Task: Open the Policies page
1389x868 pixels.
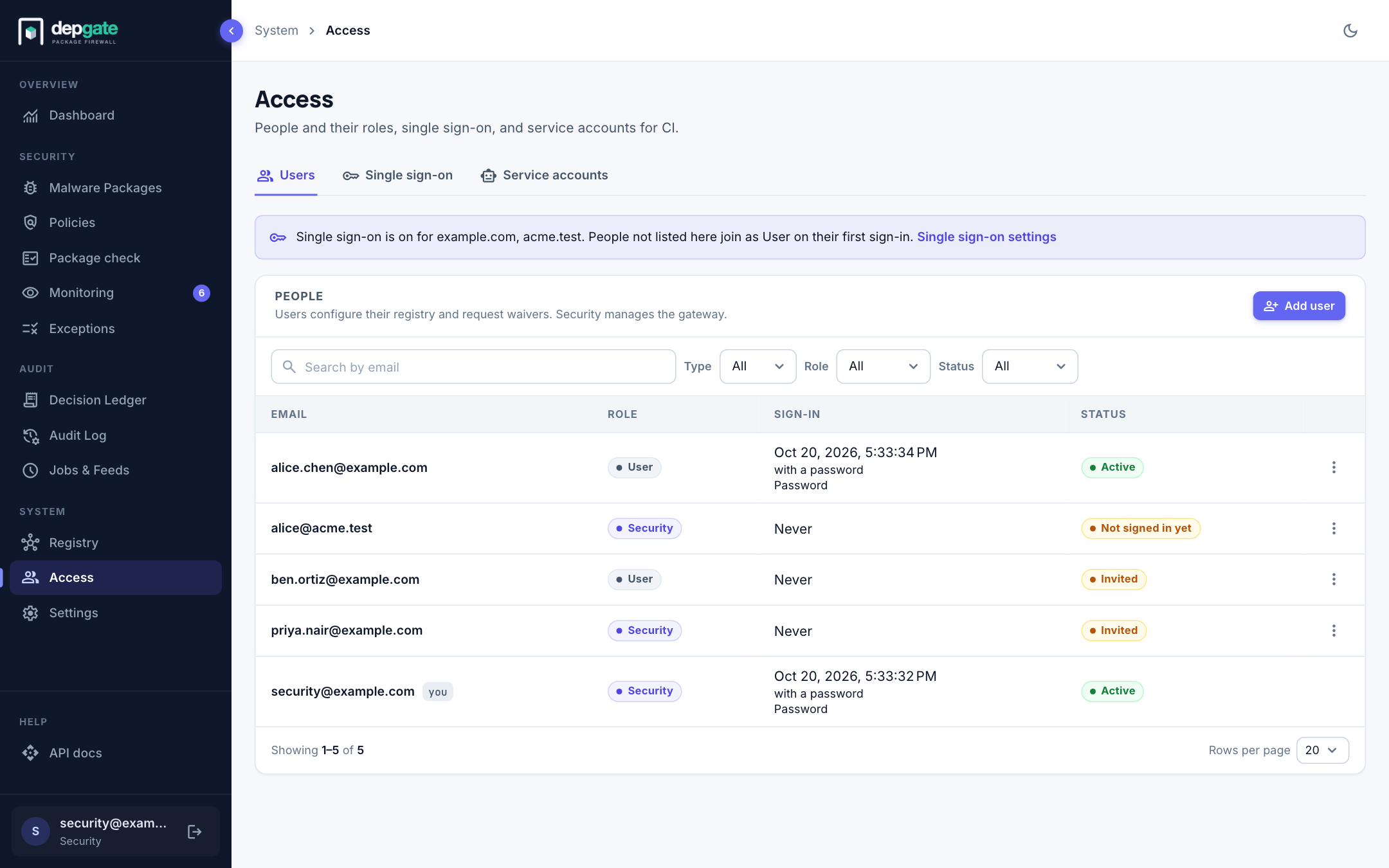Action: pos(116,222)
